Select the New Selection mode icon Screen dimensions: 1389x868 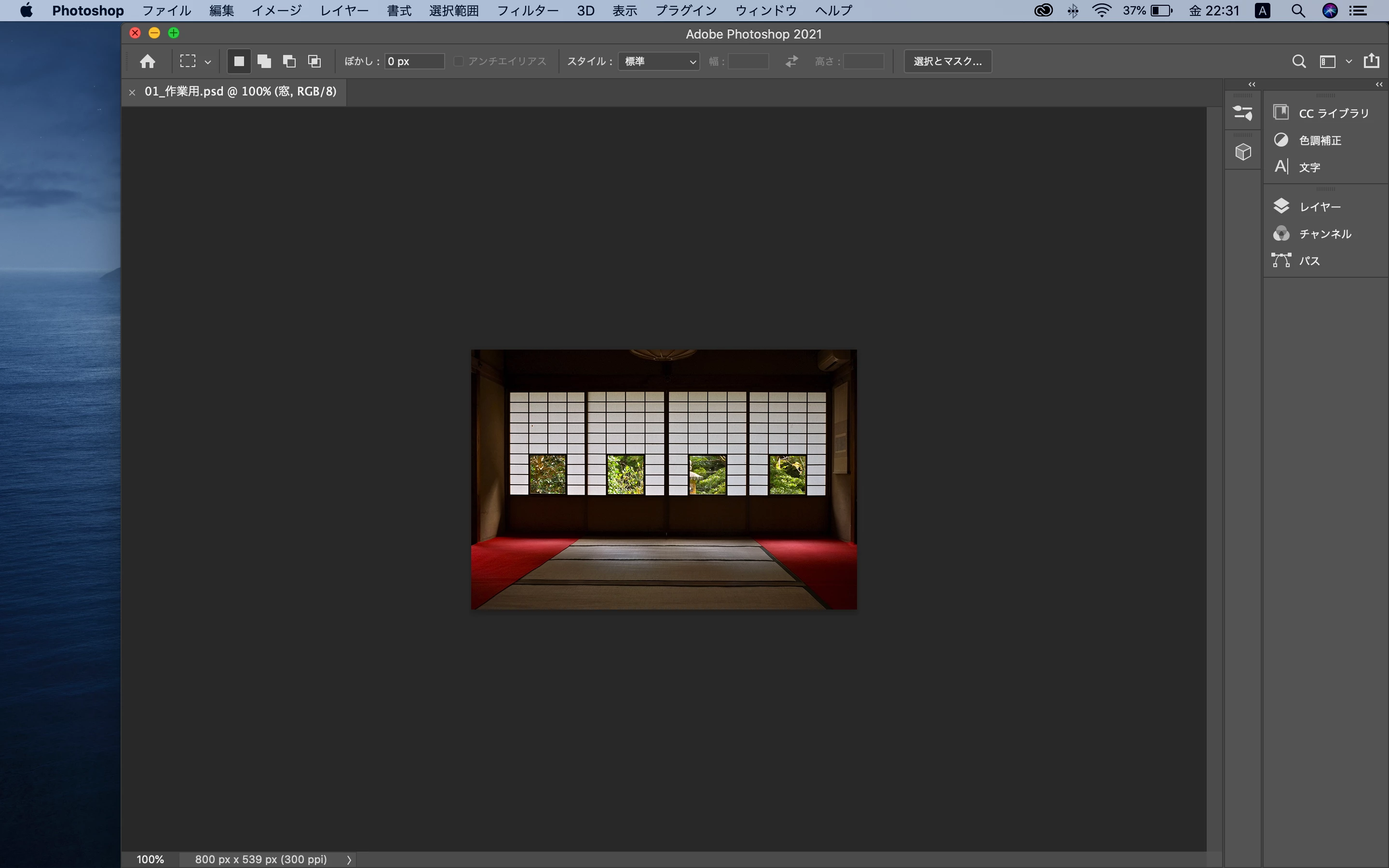tap(239, 61)
